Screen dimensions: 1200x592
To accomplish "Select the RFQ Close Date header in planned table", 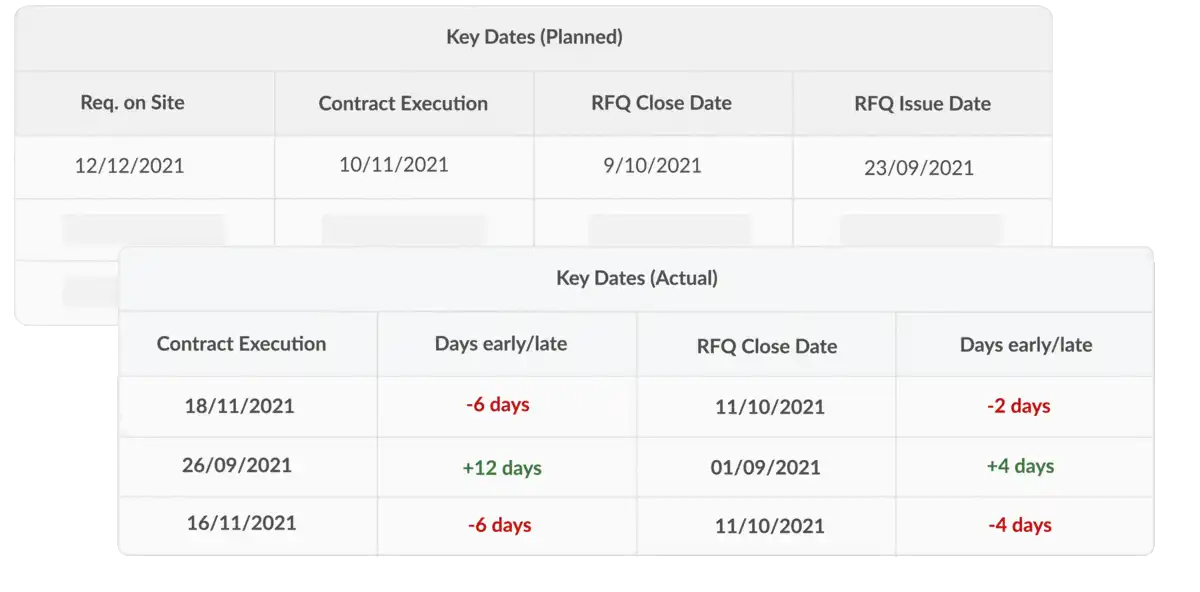I will pyautogui.click(x=662, y=103).
